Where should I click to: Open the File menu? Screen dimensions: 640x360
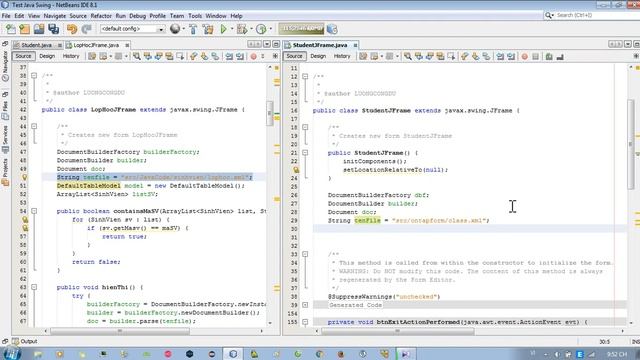pos(6,16)
